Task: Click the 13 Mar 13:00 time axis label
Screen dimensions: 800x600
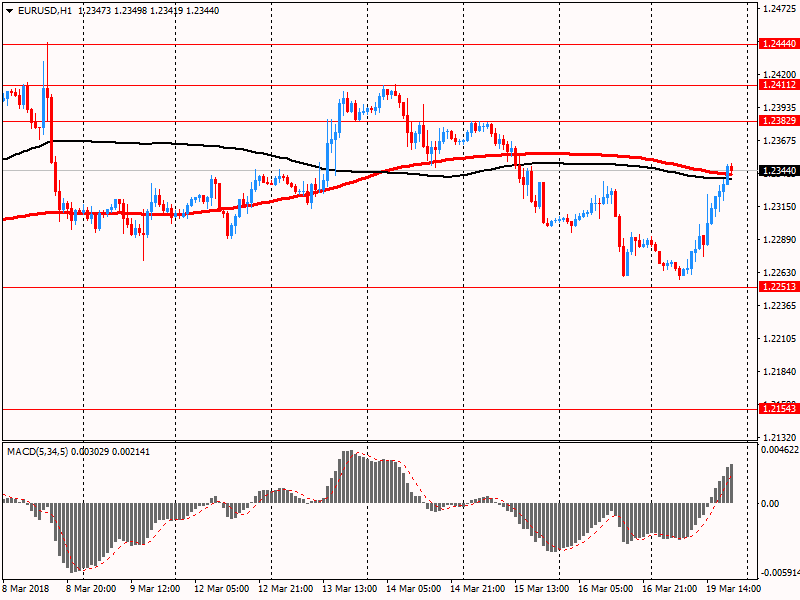Action: (x=349, y=588)
